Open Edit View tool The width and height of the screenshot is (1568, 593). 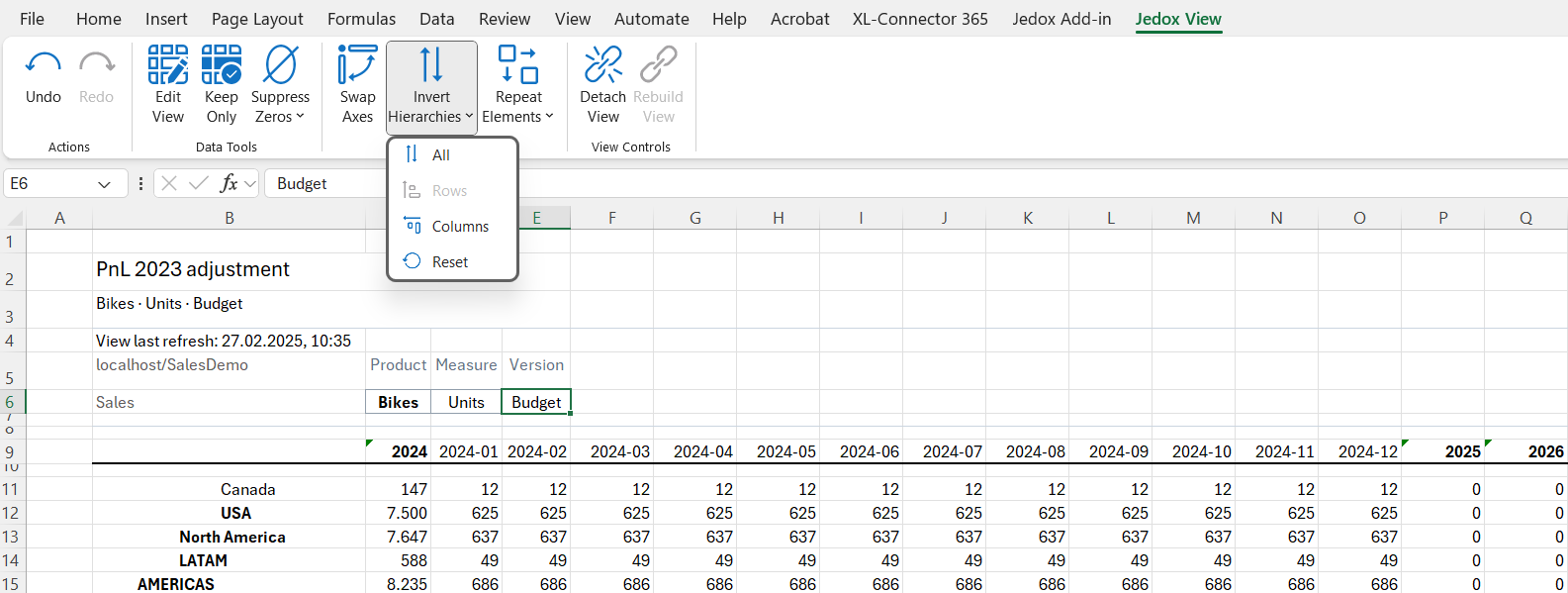pos(168,65)
